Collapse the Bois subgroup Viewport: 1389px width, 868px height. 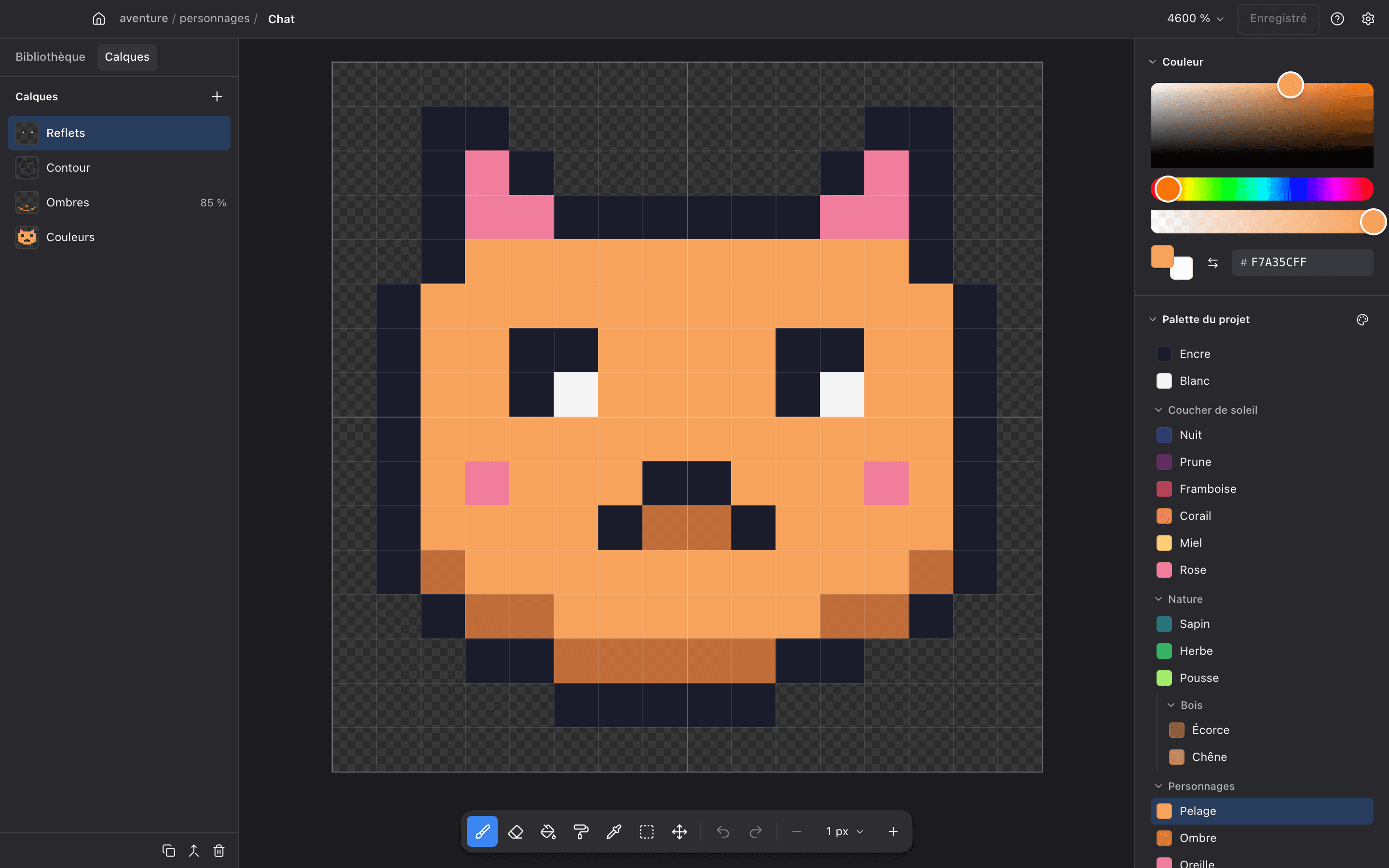point(1171,705)
